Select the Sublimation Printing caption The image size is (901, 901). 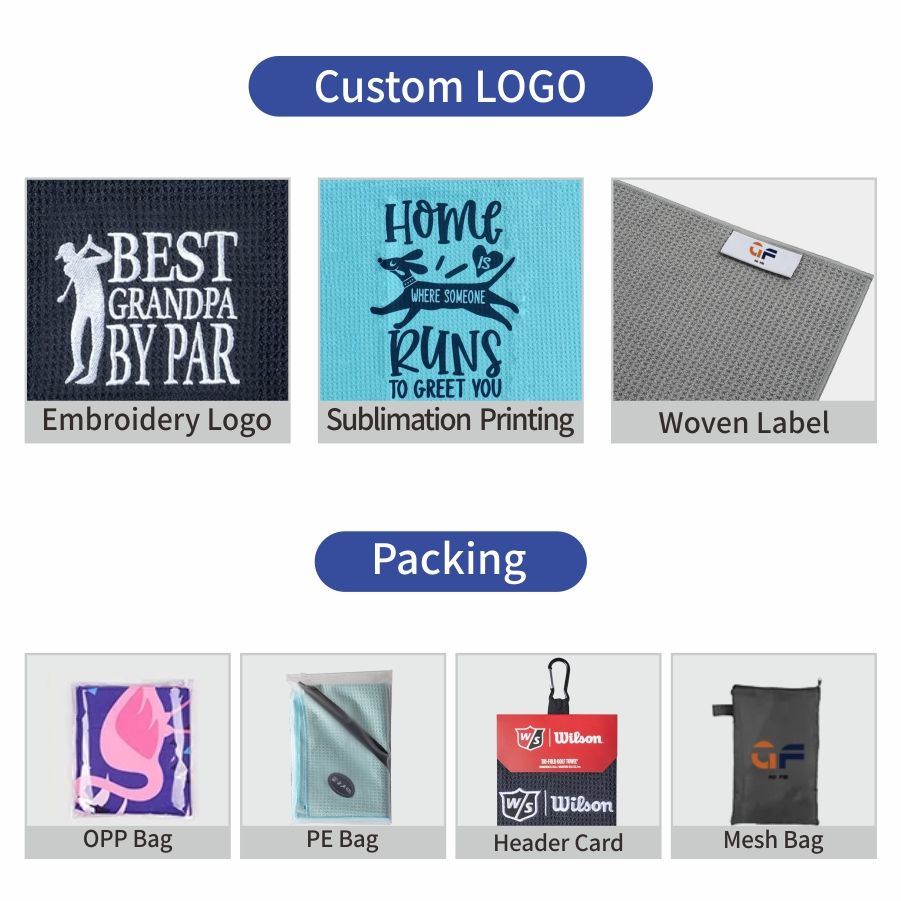coord(450,420)
